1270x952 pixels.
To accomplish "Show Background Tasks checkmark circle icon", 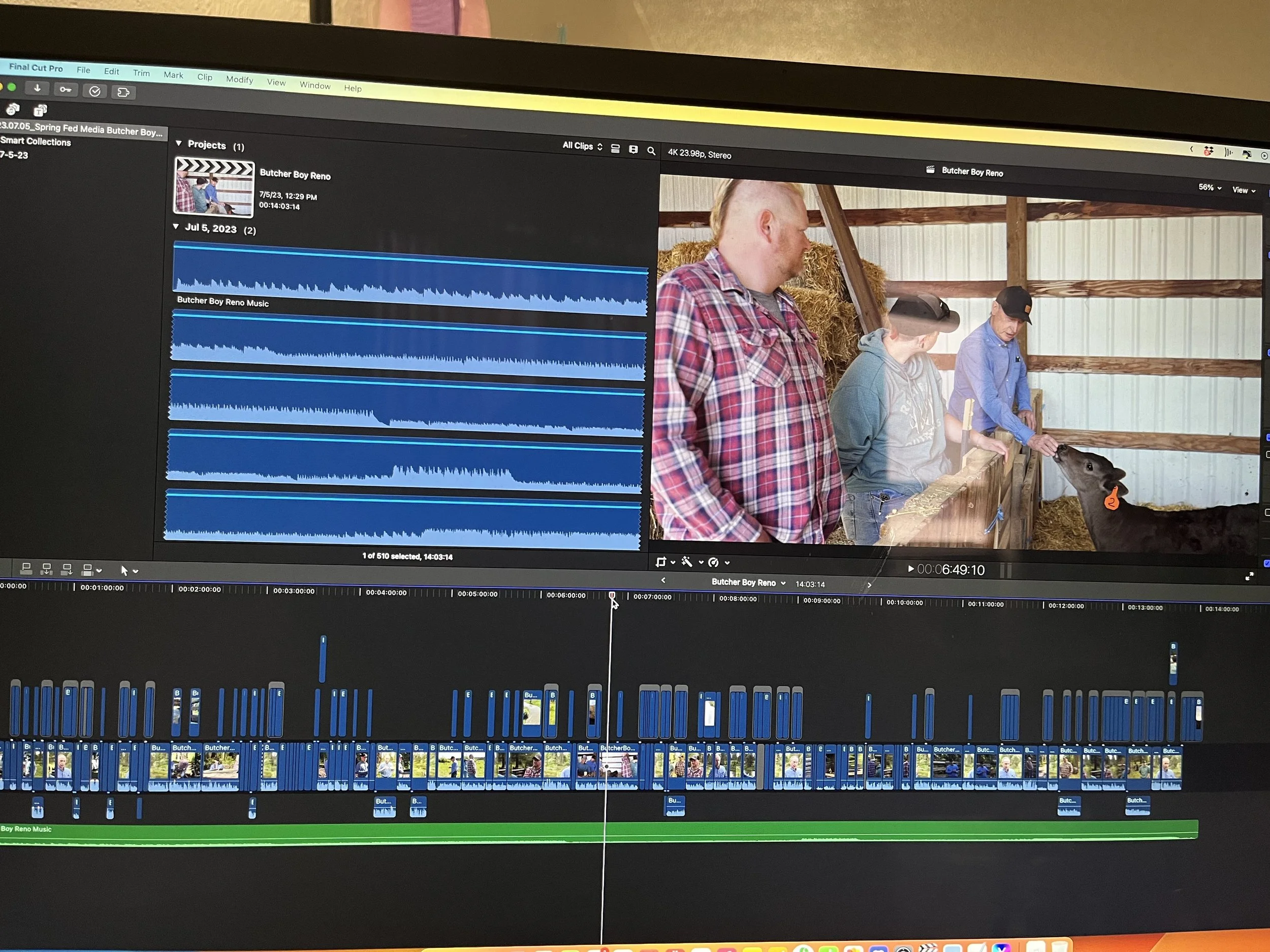I will tap(94, 91).
